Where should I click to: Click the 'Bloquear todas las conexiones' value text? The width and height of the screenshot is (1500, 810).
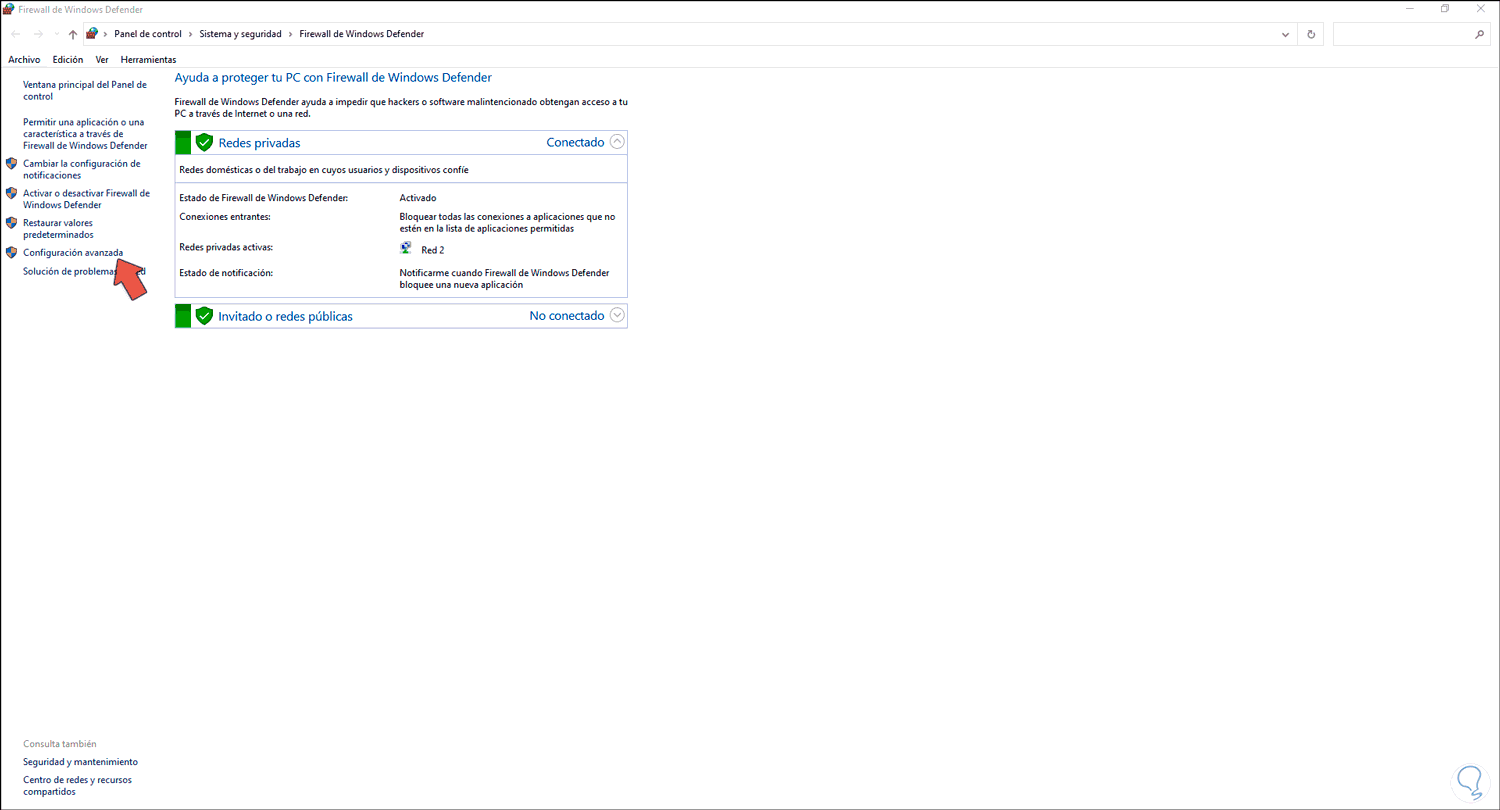click(x=507, y=222)
